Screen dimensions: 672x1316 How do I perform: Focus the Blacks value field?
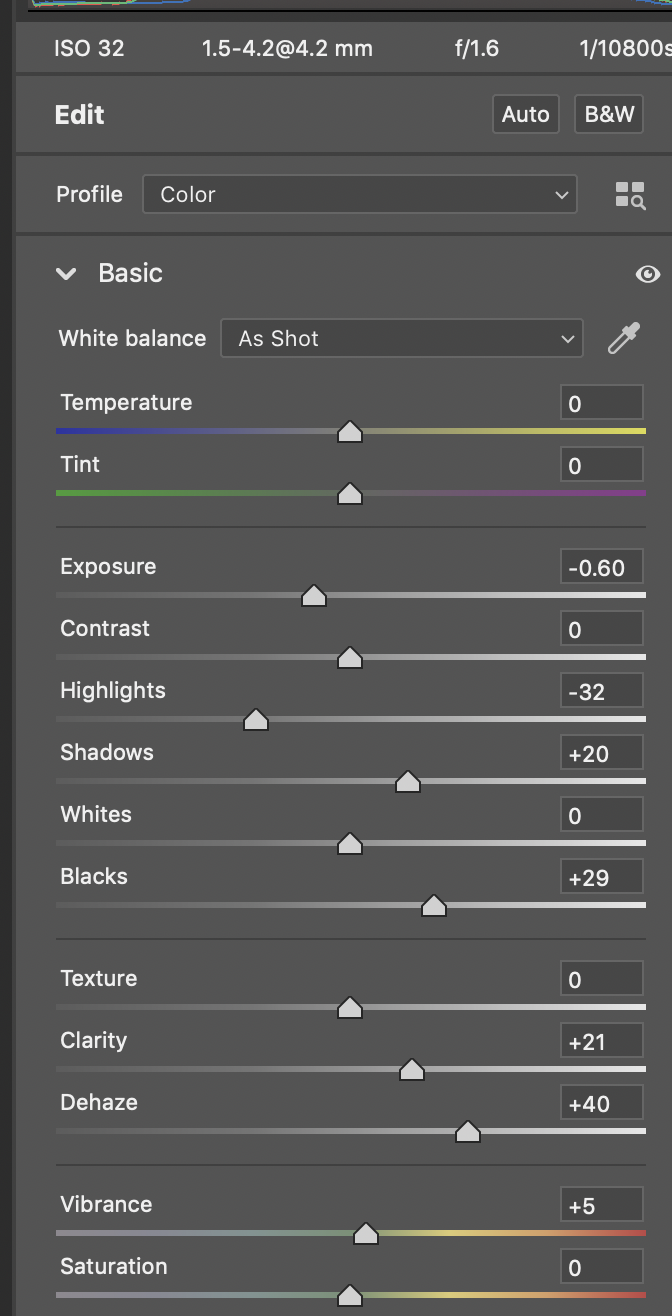601,878
